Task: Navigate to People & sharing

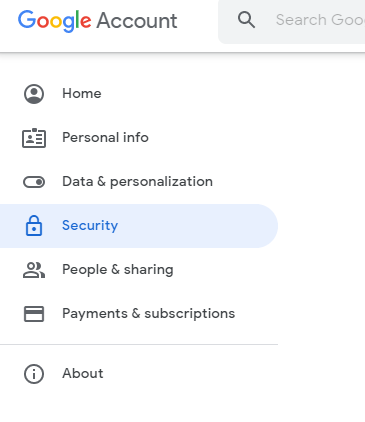Action: click(118, 269)
